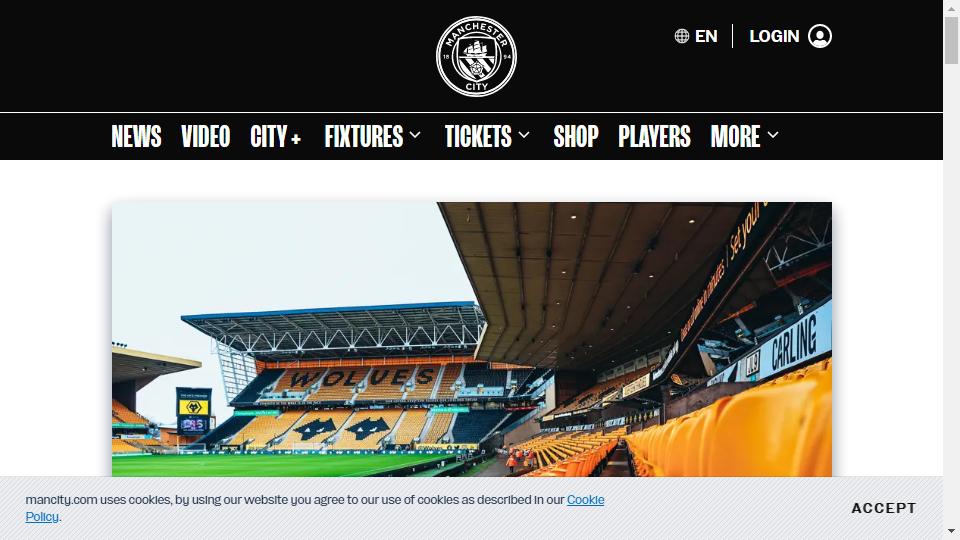Accept the cookie notice
Screen dimensions: 960x540
point(883,508)
